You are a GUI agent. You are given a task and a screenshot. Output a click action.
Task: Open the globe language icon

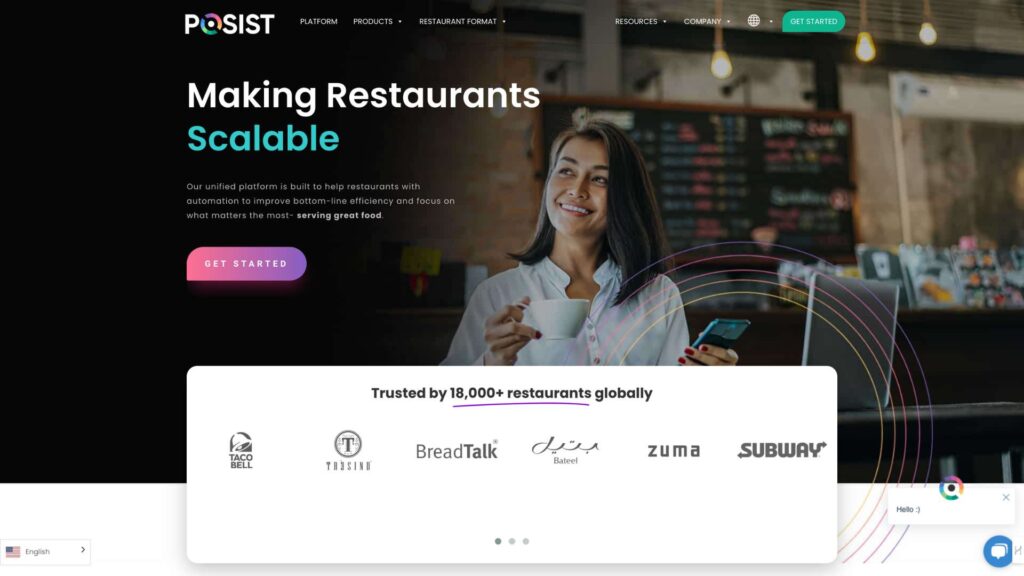pos(754,21)
